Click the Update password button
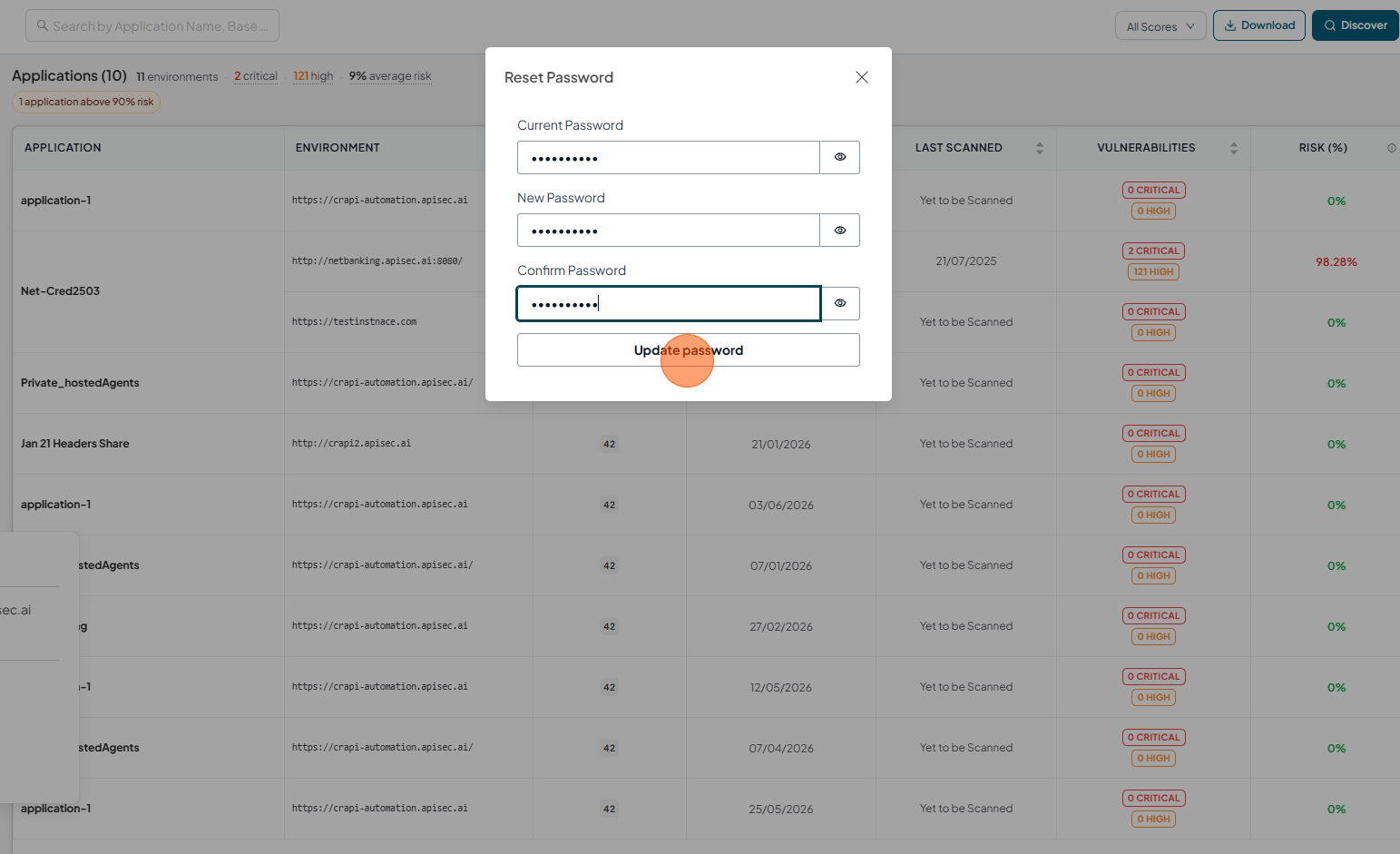1400x854 pixels. coord(689,350)
